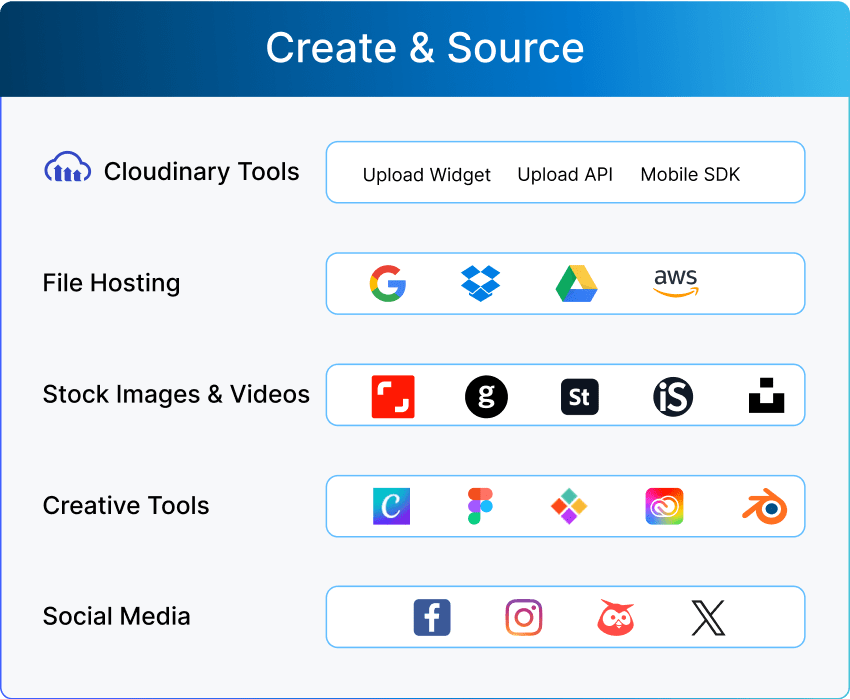
Task: Click the 'Create & Source' heading
Action: point(425,48)
